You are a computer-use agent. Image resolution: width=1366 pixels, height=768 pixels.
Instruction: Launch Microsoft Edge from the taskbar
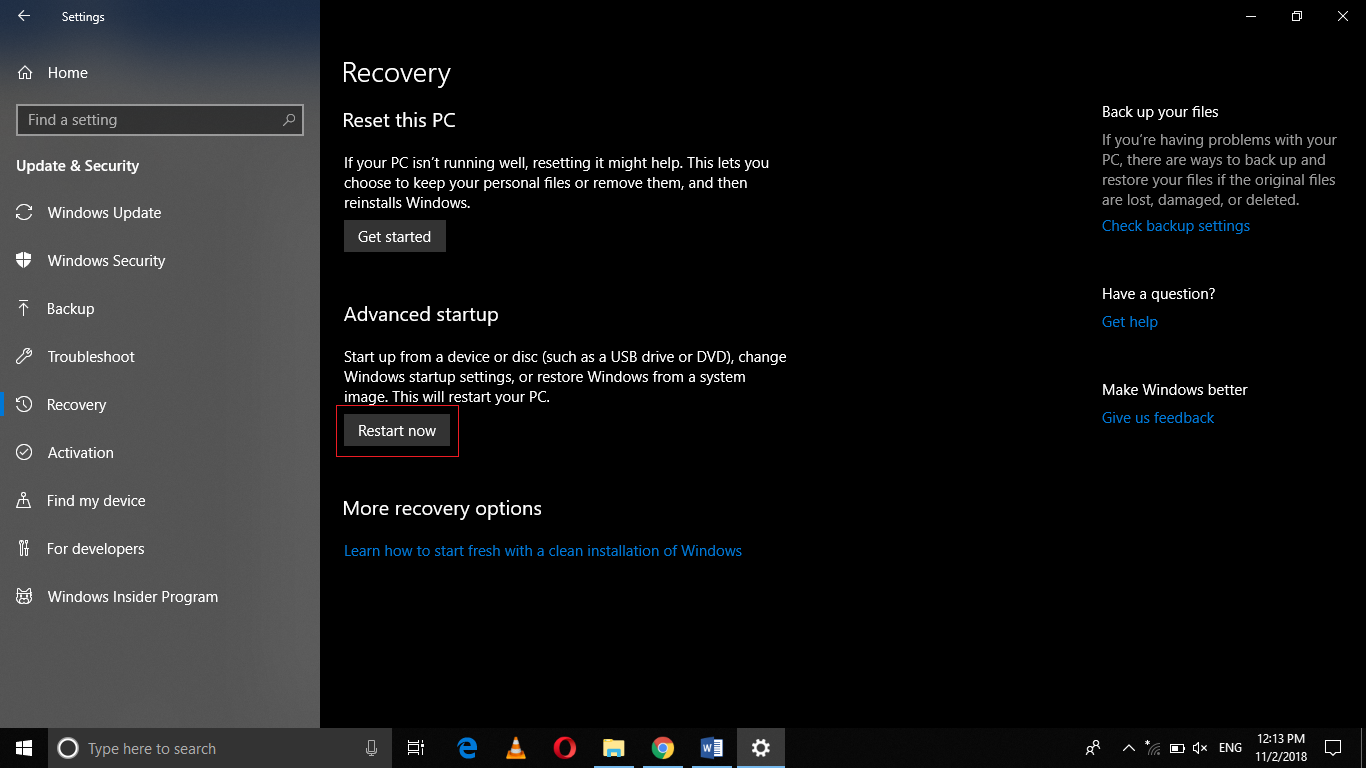pyautogui.click(x=467, y=748)
